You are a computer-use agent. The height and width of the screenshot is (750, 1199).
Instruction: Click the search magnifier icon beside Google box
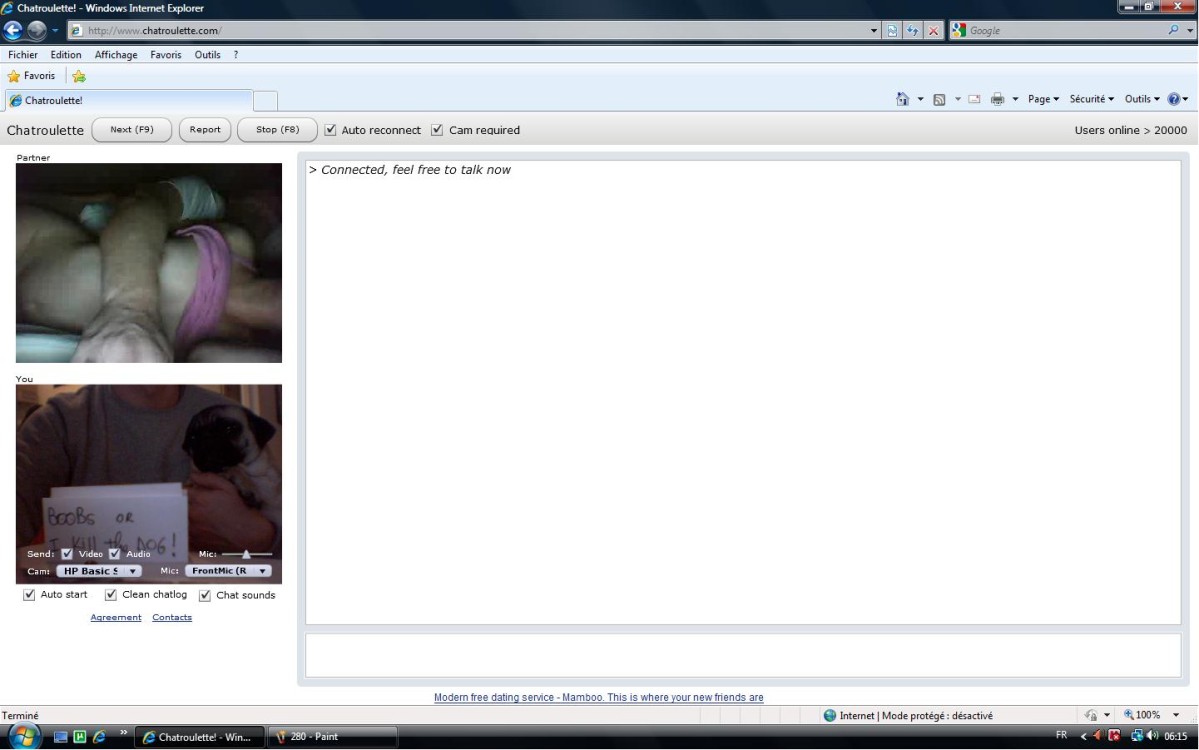(x=1174, y=30)
